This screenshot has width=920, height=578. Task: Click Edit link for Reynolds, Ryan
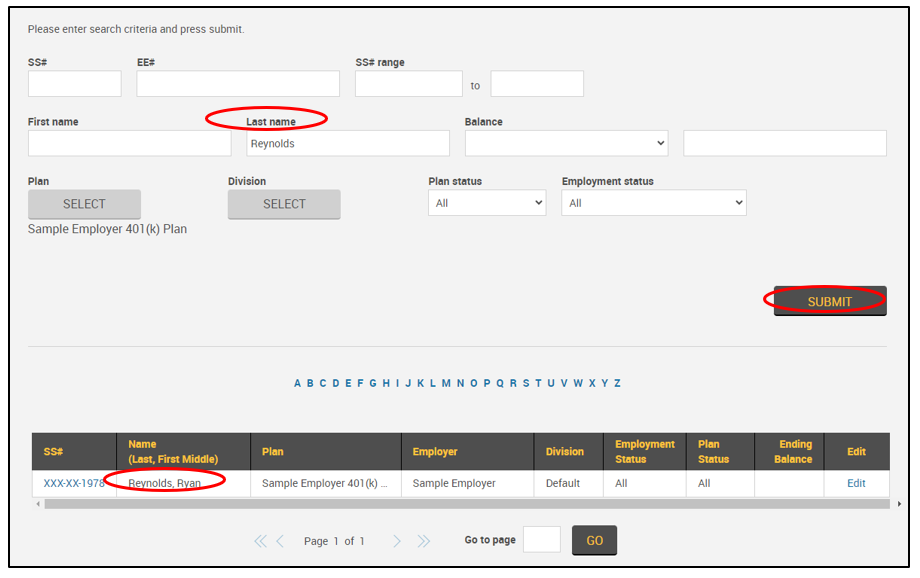(x=856, y=483)
